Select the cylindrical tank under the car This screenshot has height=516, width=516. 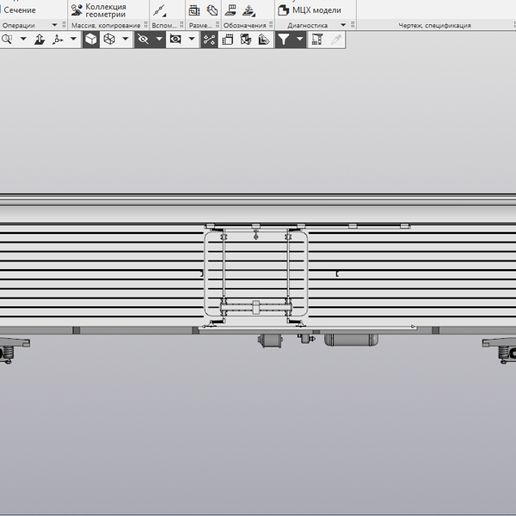tap(351, 340)
